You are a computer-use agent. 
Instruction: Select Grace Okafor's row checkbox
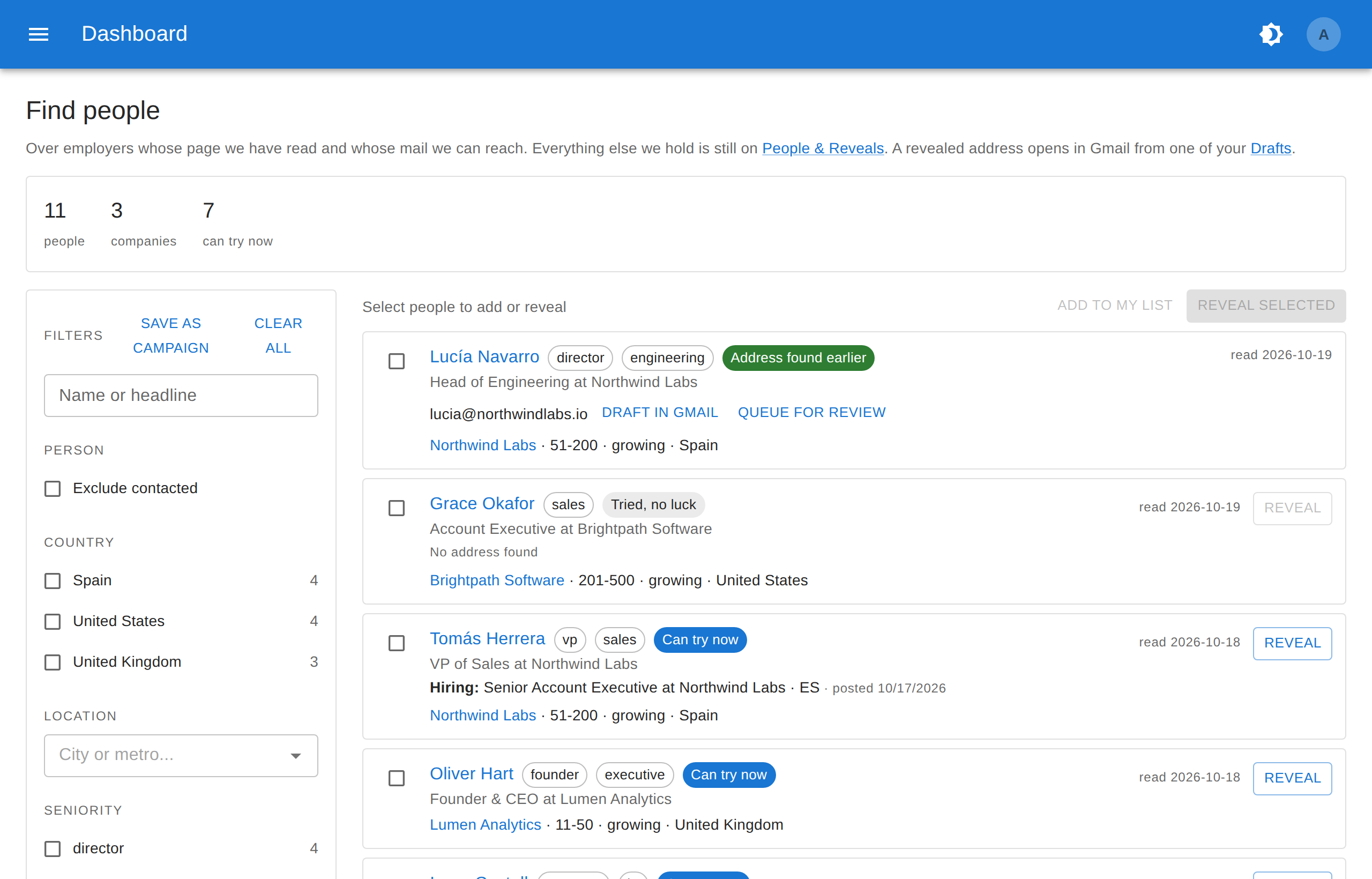(396, 508)
